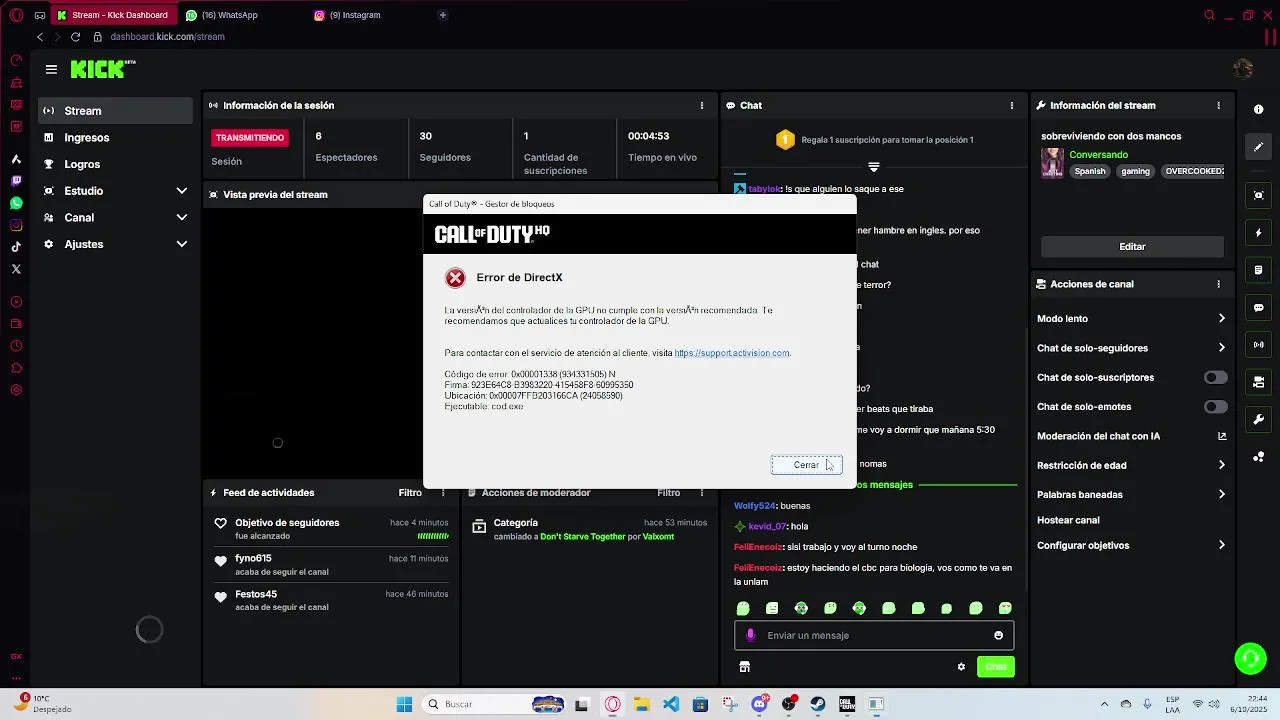
Task: Open chat settings gear icon
Action: pos(961,667)
